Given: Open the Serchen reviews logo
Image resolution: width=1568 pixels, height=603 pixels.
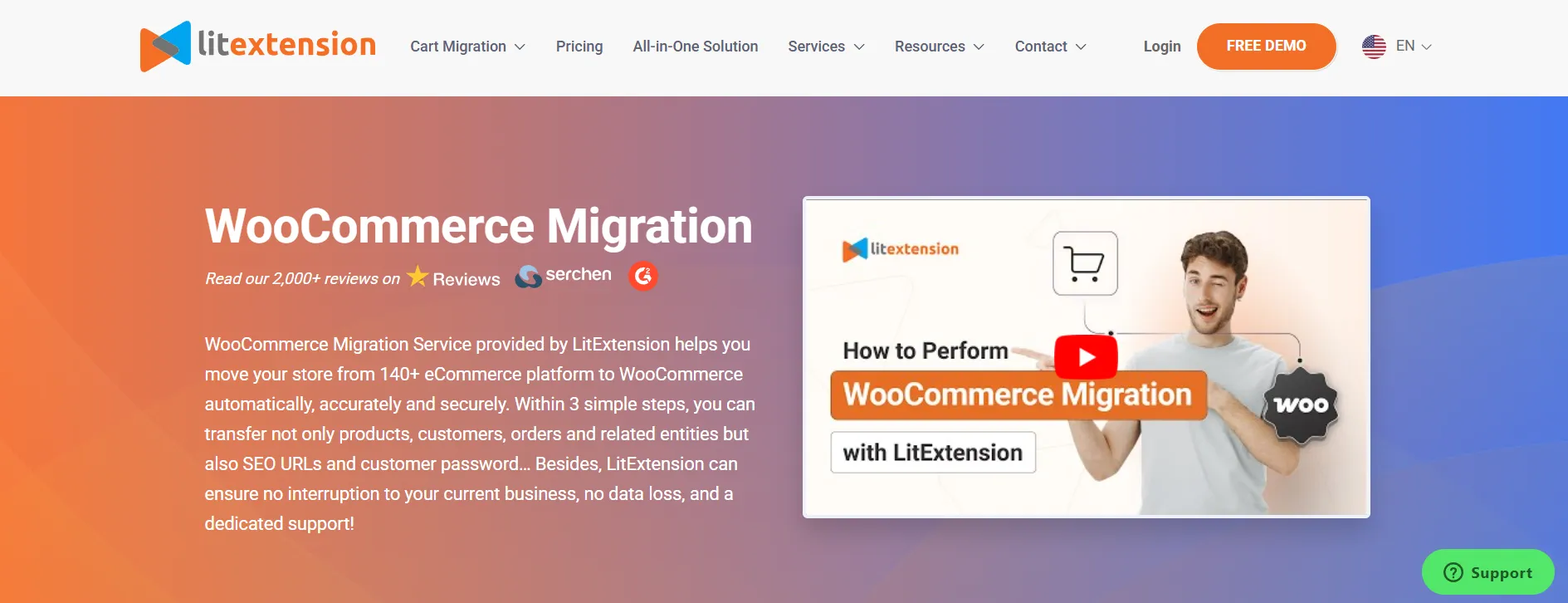Looking at the screenshot, I should click(563, 275).
